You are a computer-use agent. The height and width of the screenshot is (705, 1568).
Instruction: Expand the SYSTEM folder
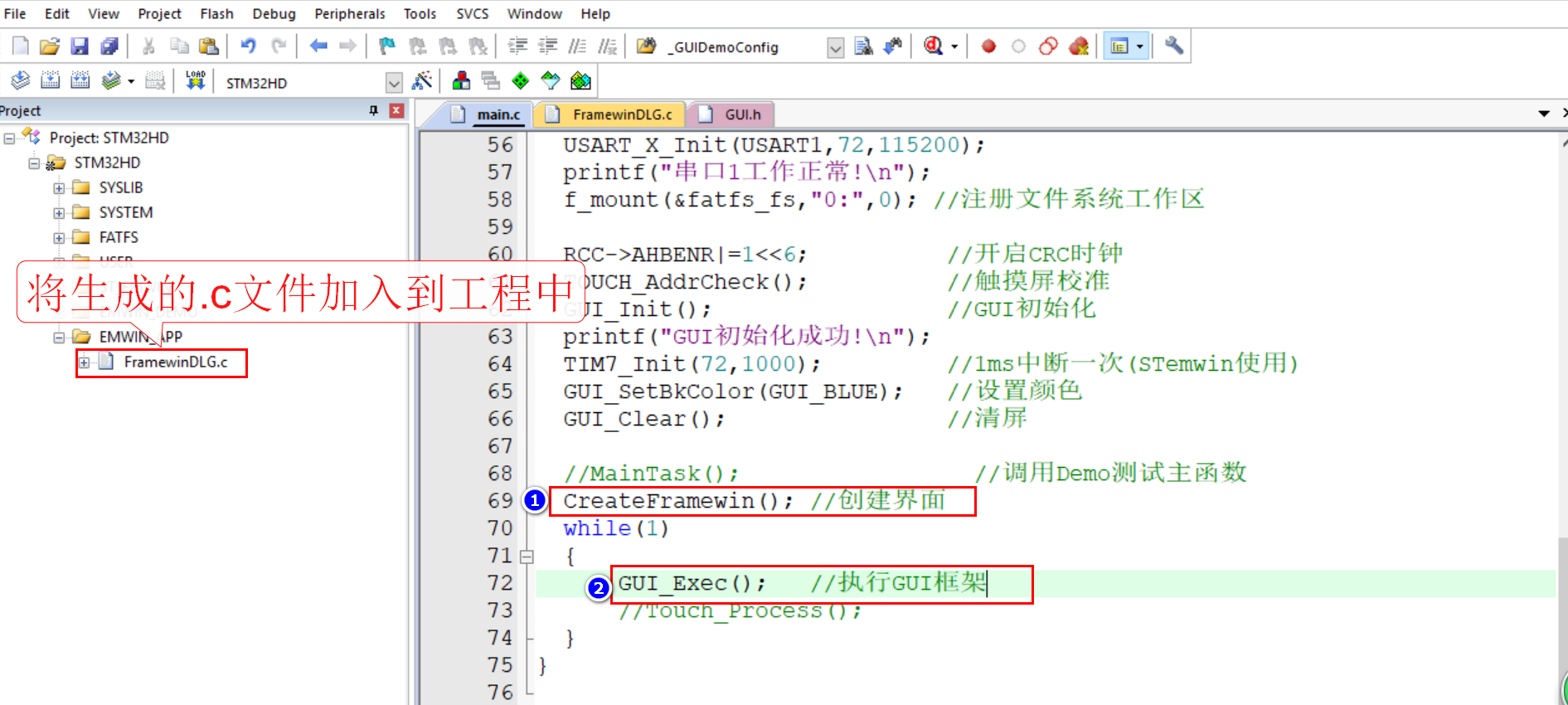59,213
